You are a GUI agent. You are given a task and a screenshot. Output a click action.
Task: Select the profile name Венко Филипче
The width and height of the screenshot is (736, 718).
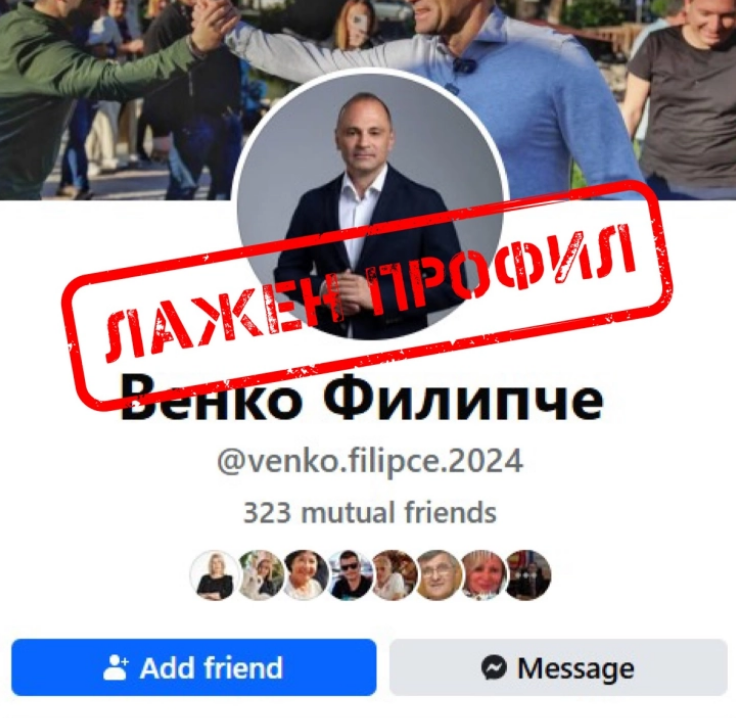click(x=361, y=399)
